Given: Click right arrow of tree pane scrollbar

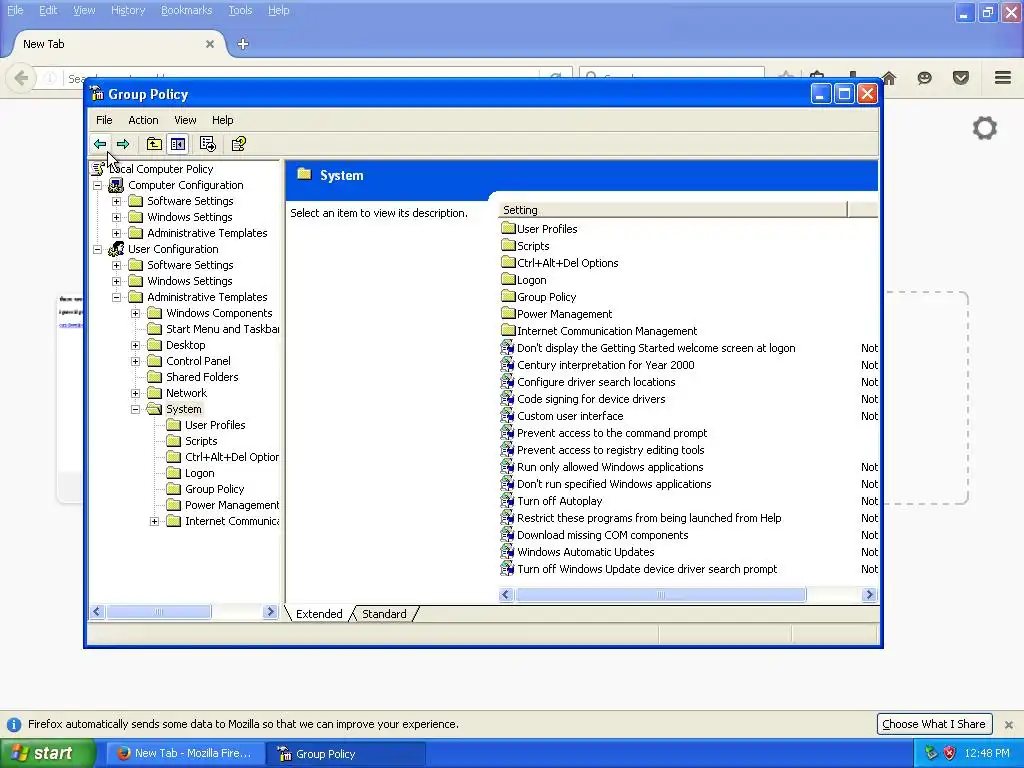Looking at the screenshot, I should [270, 612].
